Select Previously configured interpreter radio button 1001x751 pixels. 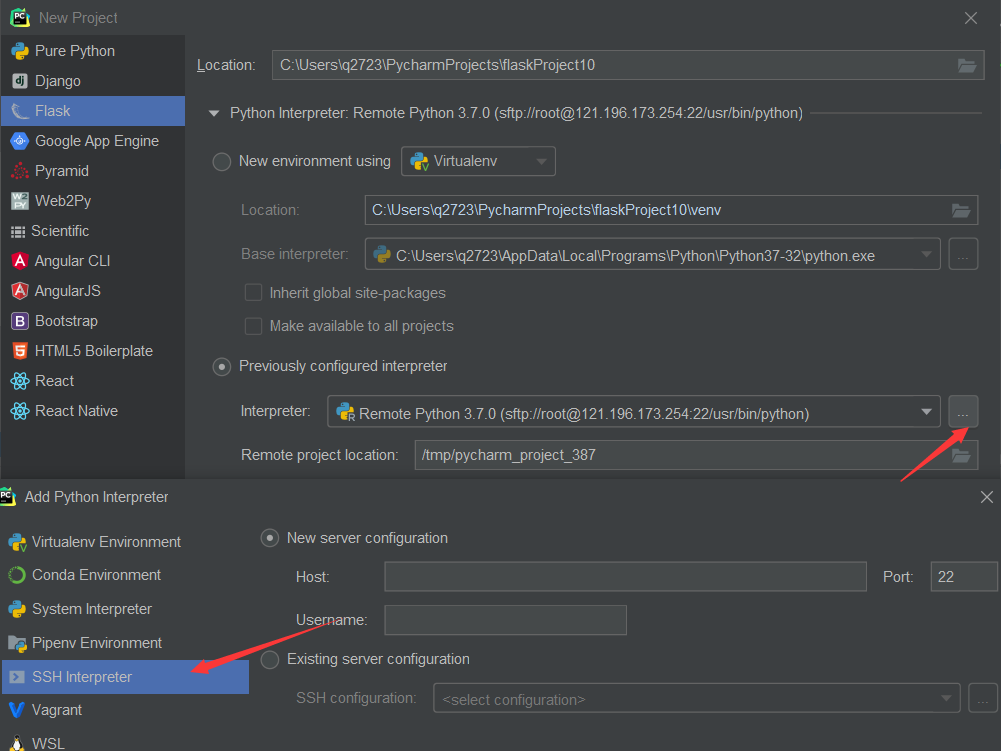click(x=222, y=367)
